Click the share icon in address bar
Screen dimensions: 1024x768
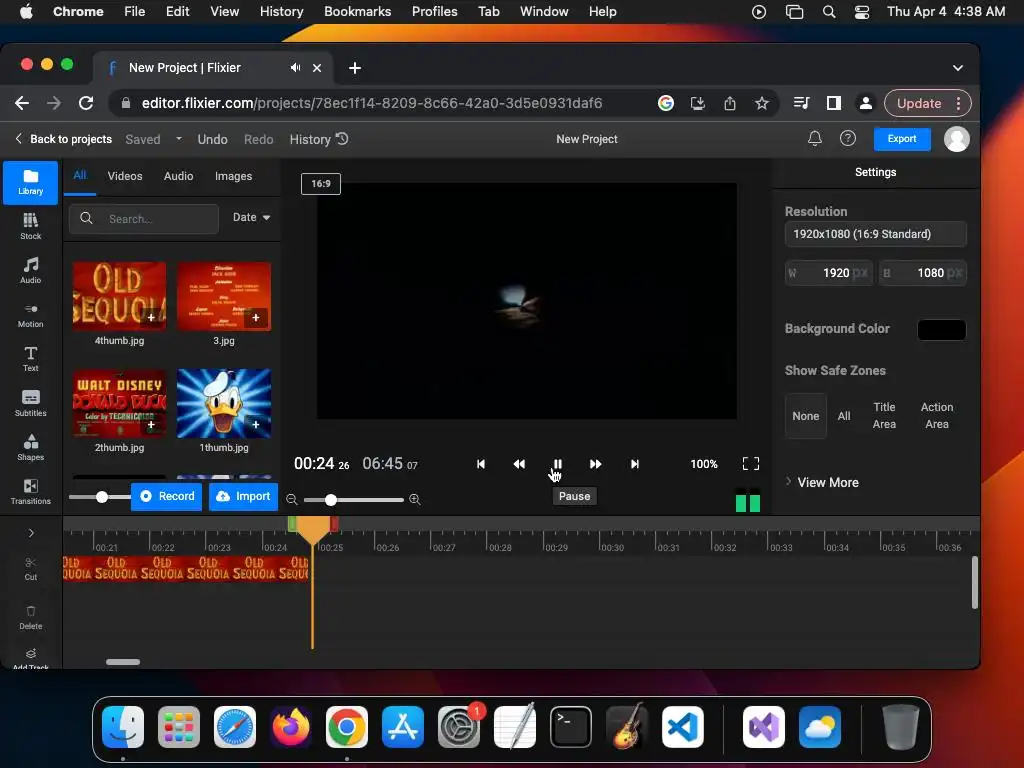pos(729,103)
